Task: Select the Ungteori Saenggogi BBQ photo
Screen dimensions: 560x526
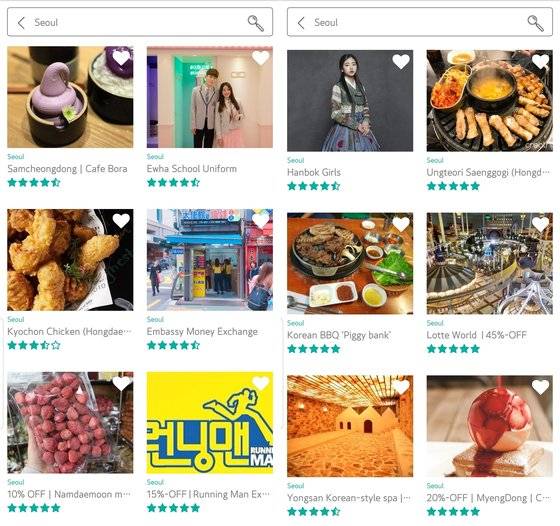Action: [489, 101]
